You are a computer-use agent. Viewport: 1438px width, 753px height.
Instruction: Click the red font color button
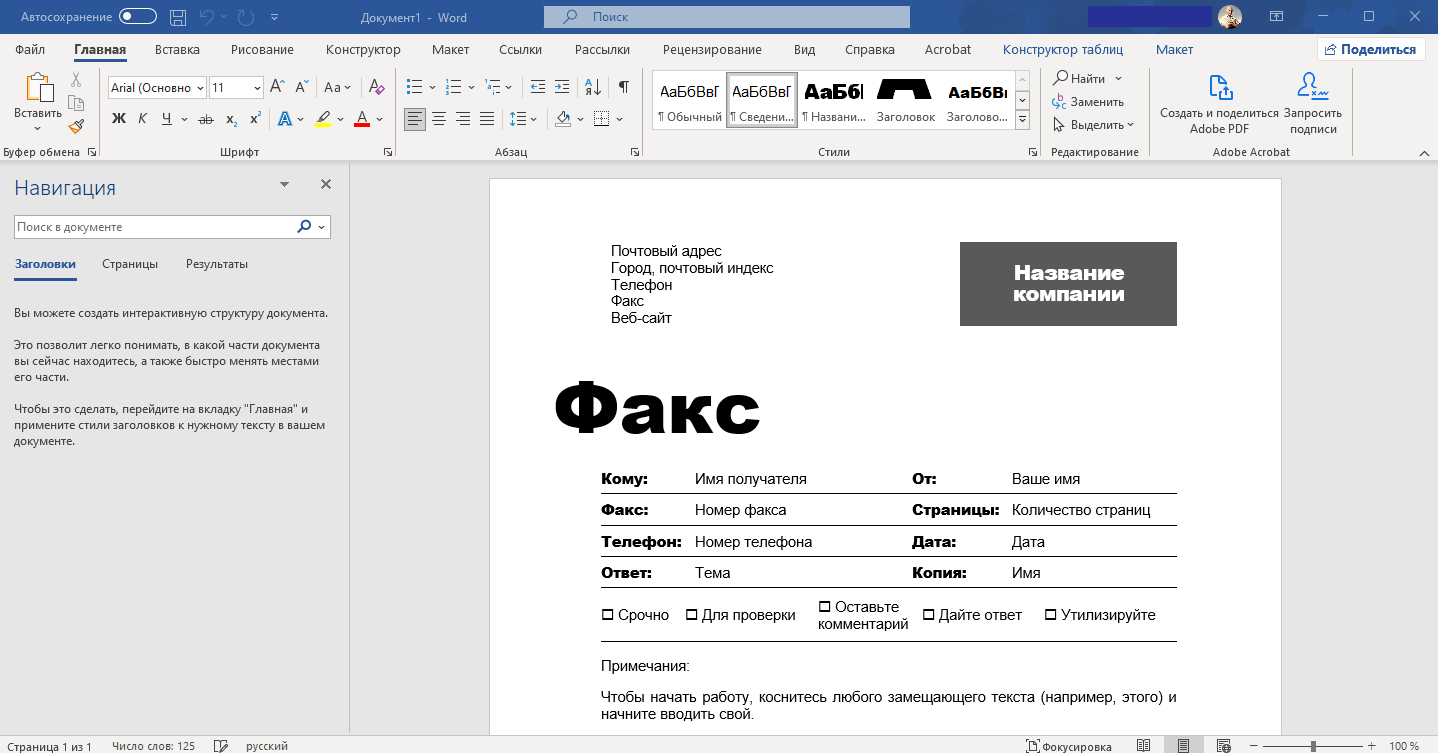361,119
